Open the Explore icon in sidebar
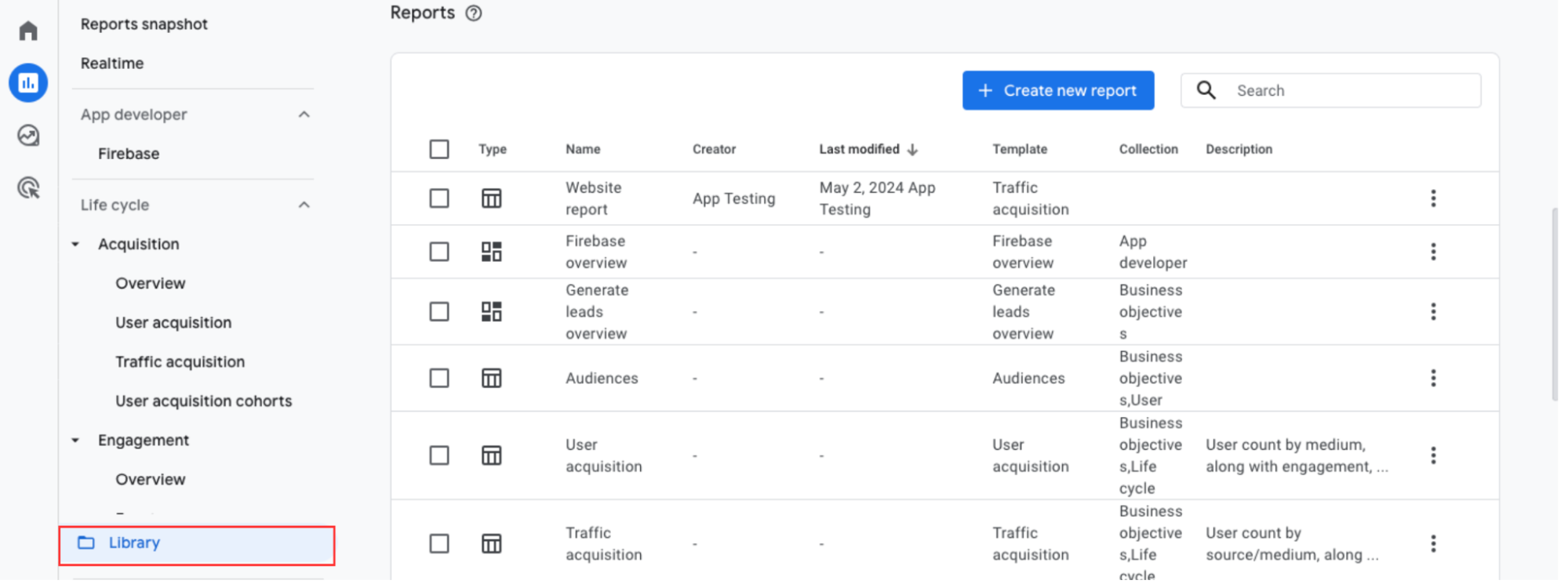Screen dimensions: 1568x584 28,136
